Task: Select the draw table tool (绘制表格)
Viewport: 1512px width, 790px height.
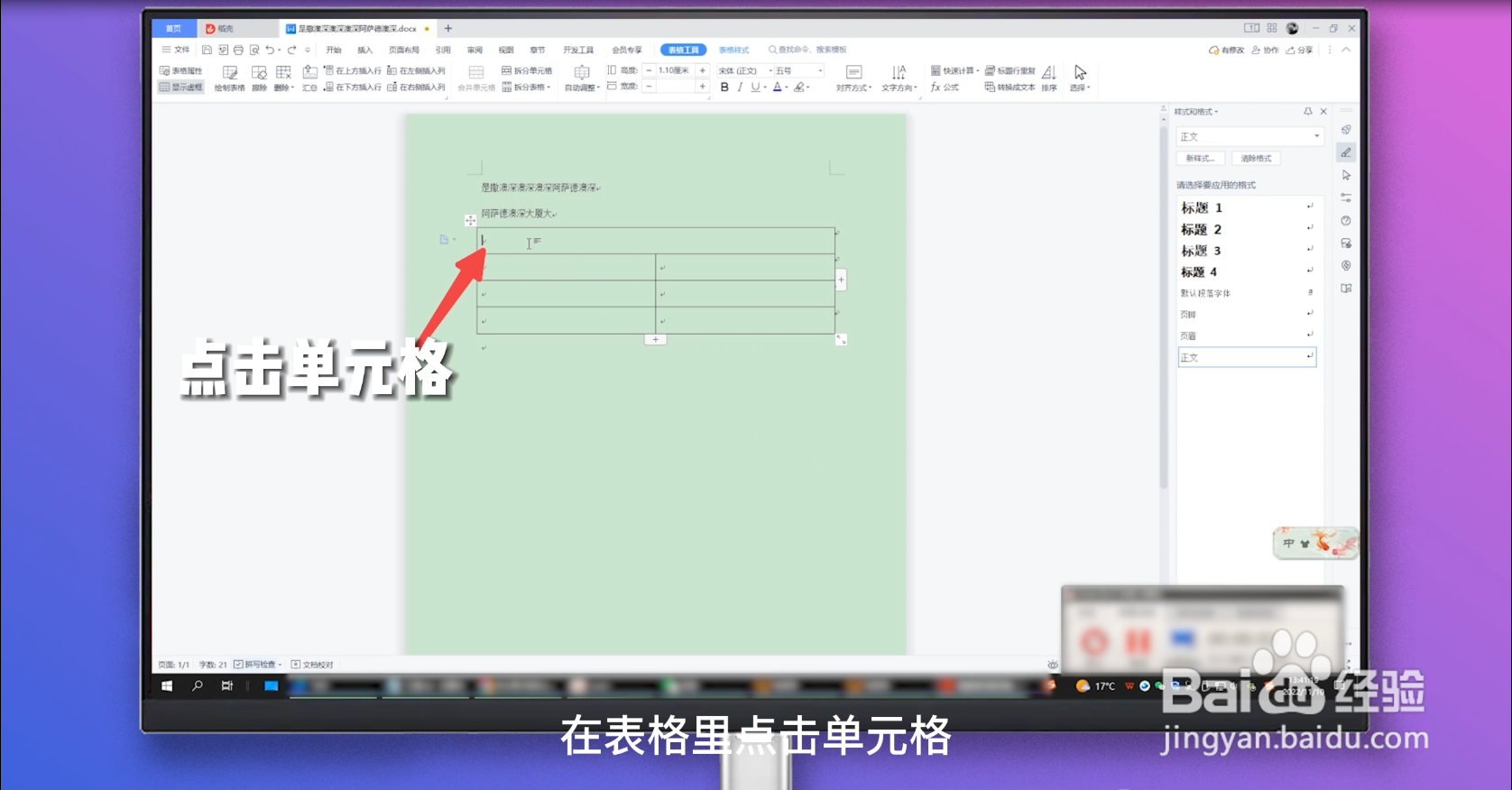Action: pyautogui.click(x=230, y=78)
